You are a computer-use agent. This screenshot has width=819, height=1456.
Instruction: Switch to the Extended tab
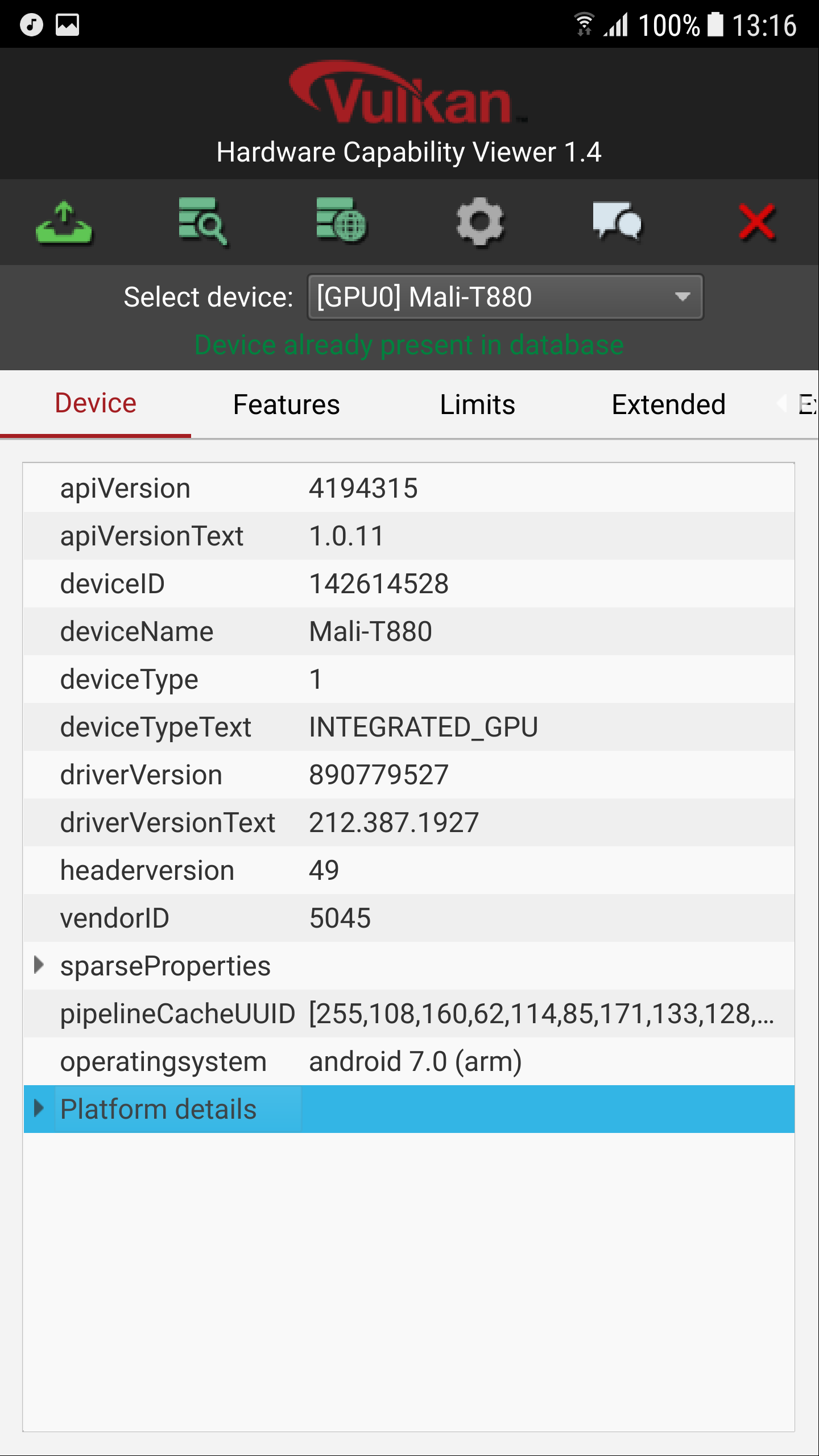[x=669, y=405]
